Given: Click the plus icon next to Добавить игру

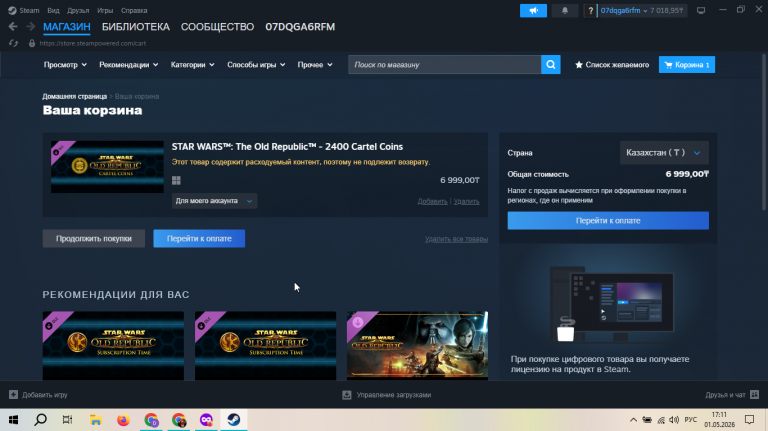Looking at the screenshot, I should click(13, 395).
